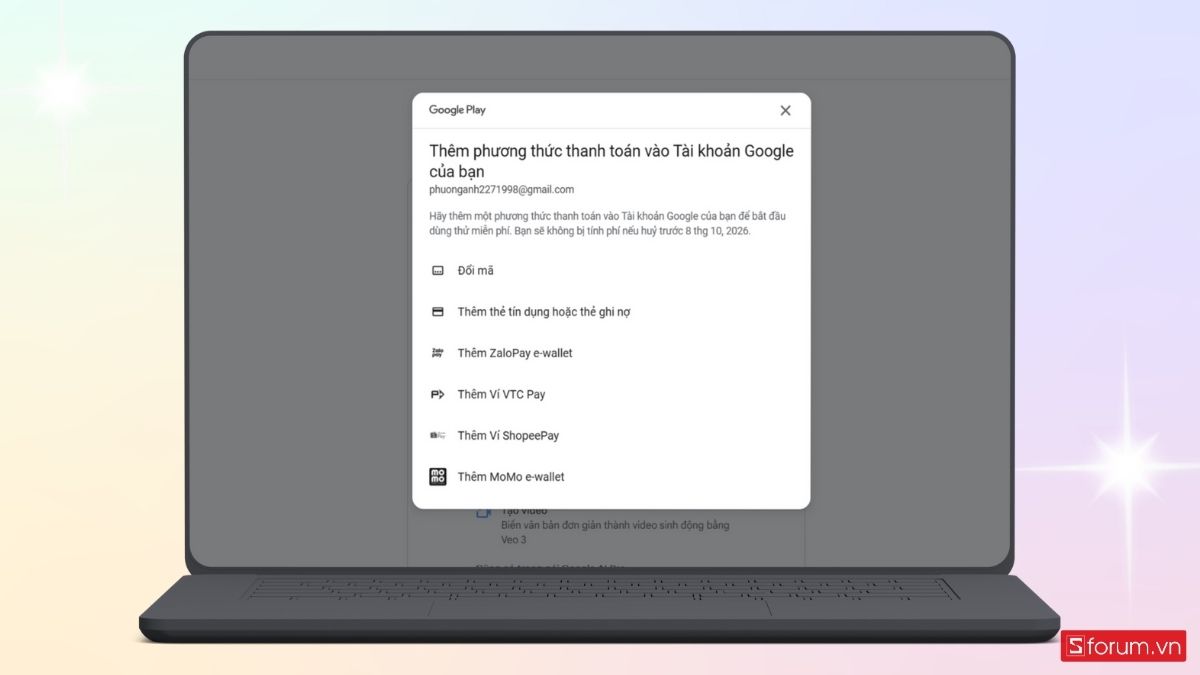Choose Thêm thẻ tín dụng hoặc thẻ ghi nợ
Image resolution: width=1200 pixels, height=675 pixels.
(611, 312)
